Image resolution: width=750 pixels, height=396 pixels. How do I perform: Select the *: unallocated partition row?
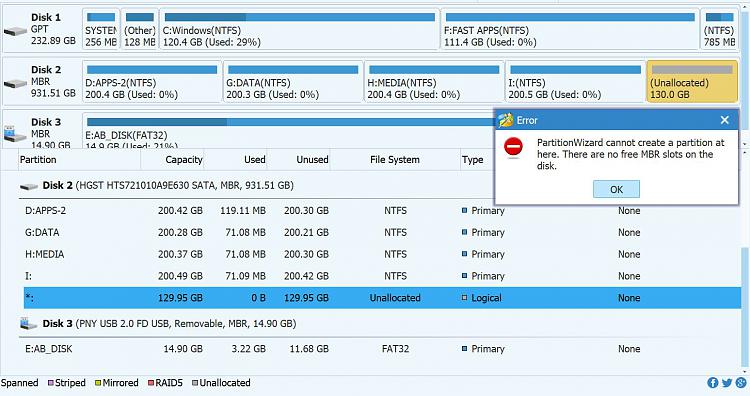(x=382, y=298)
